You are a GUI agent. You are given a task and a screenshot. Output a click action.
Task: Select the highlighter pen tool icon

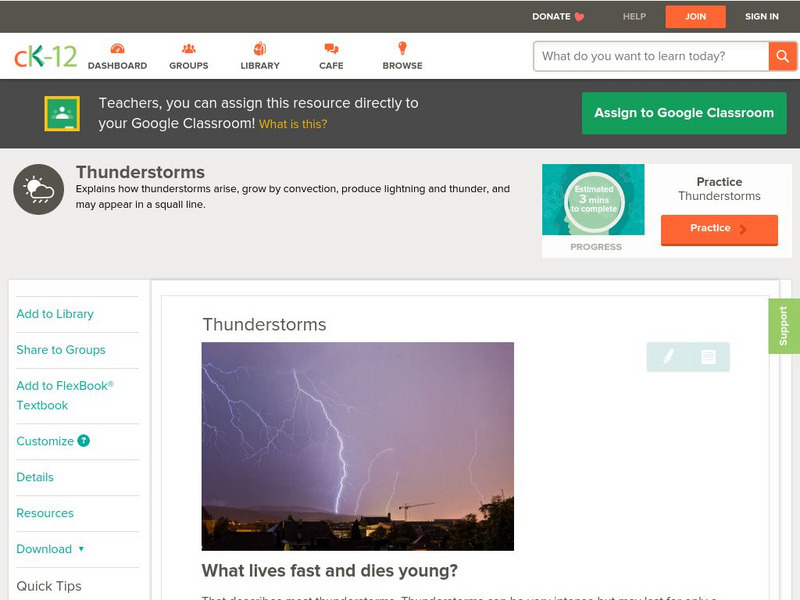click(668, 356)
